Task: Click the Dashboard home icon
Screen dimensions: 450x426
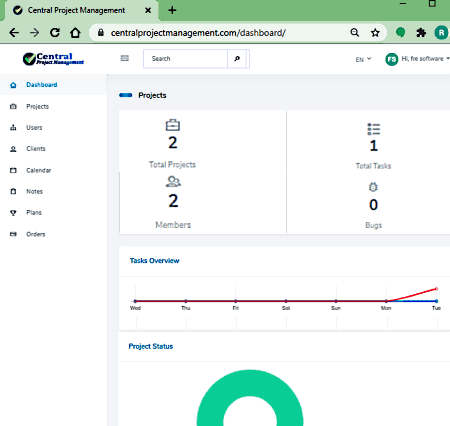Action: [13, 85]
